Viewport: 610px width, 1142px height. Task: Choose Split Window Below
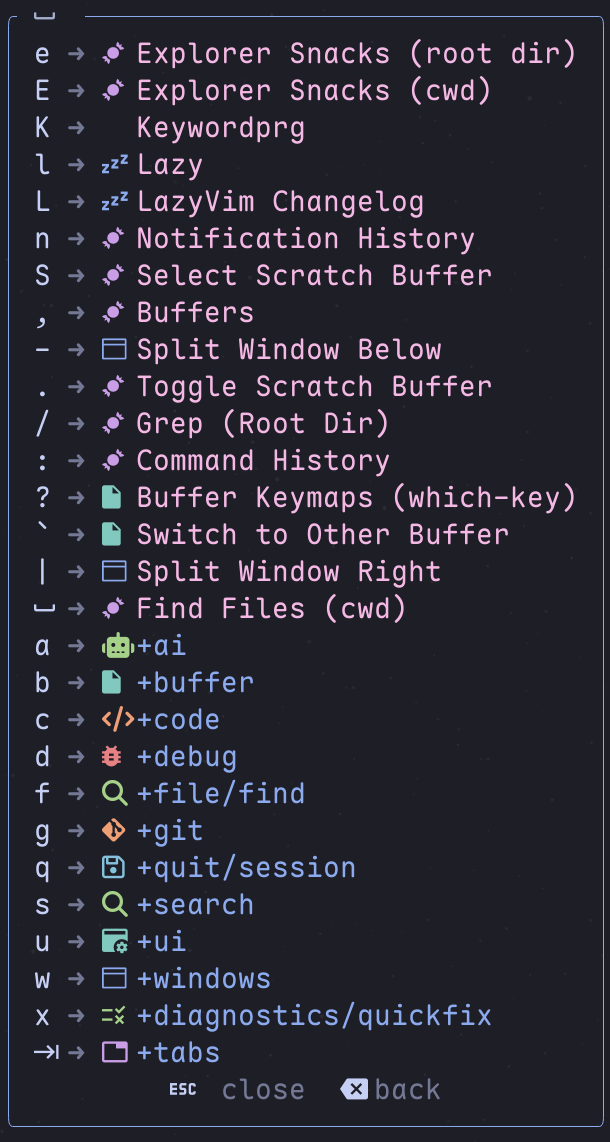point(289,350)
